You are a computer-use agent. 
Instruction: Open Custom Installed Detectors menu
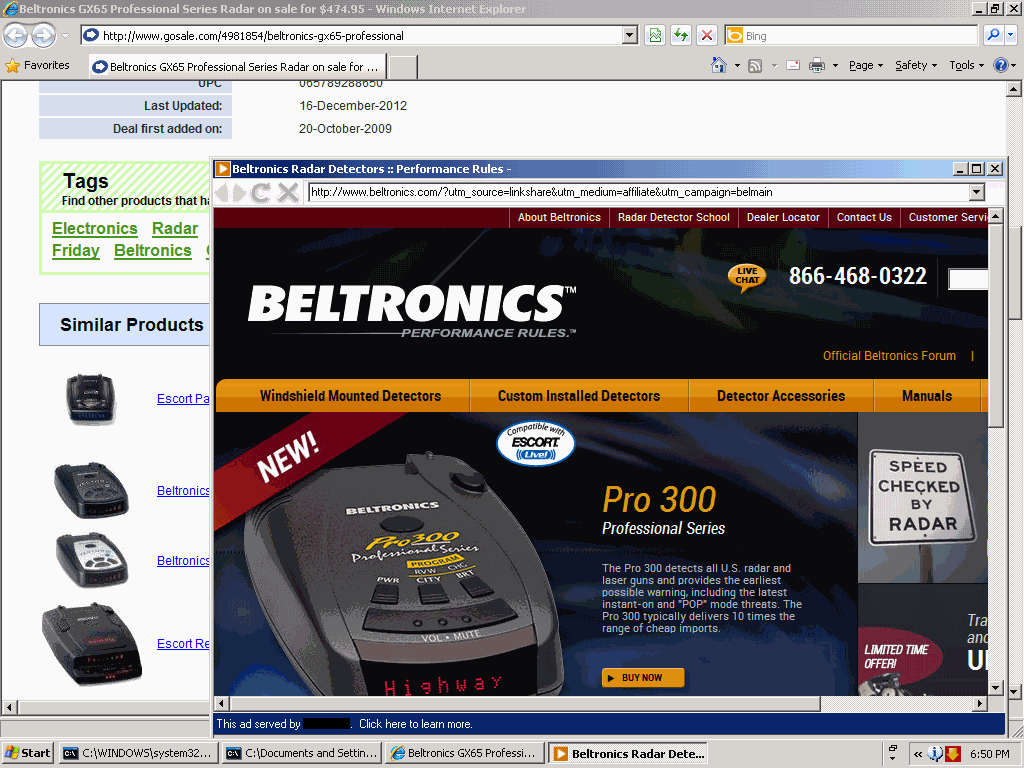pos(579,396)
